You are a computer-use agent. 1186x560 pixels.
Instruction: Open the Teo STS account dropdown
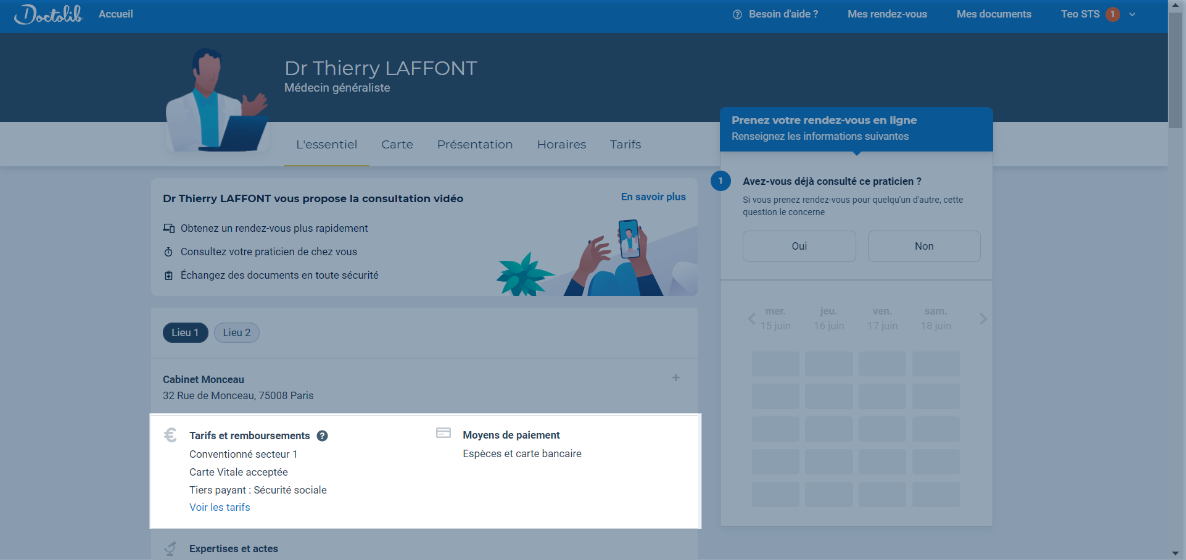click(1131, 14)
